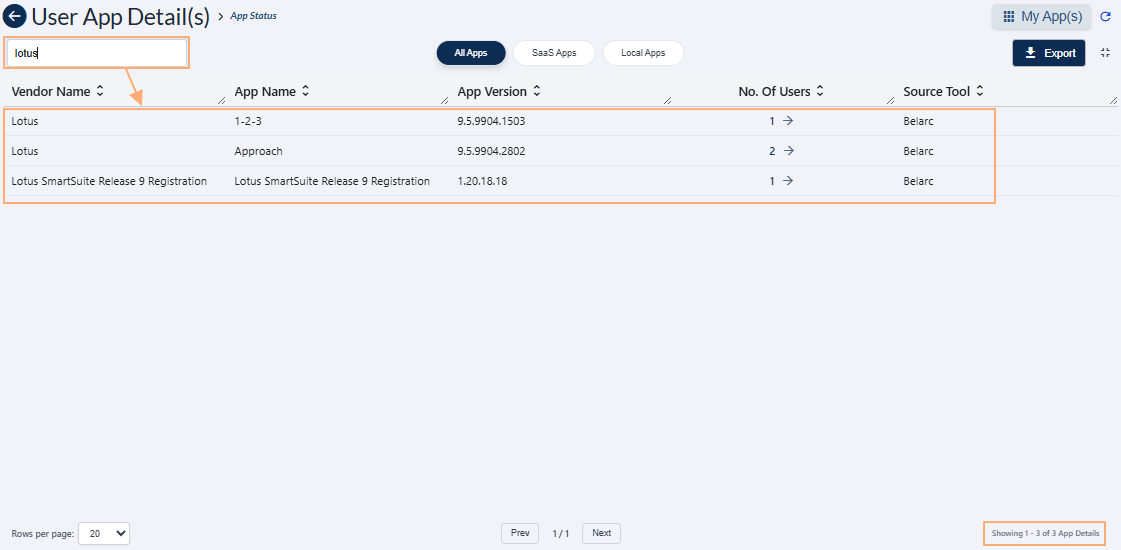Open users arrow for SmartSuite Registration row
The image size is (1121, 550).
tap(788, 181)
